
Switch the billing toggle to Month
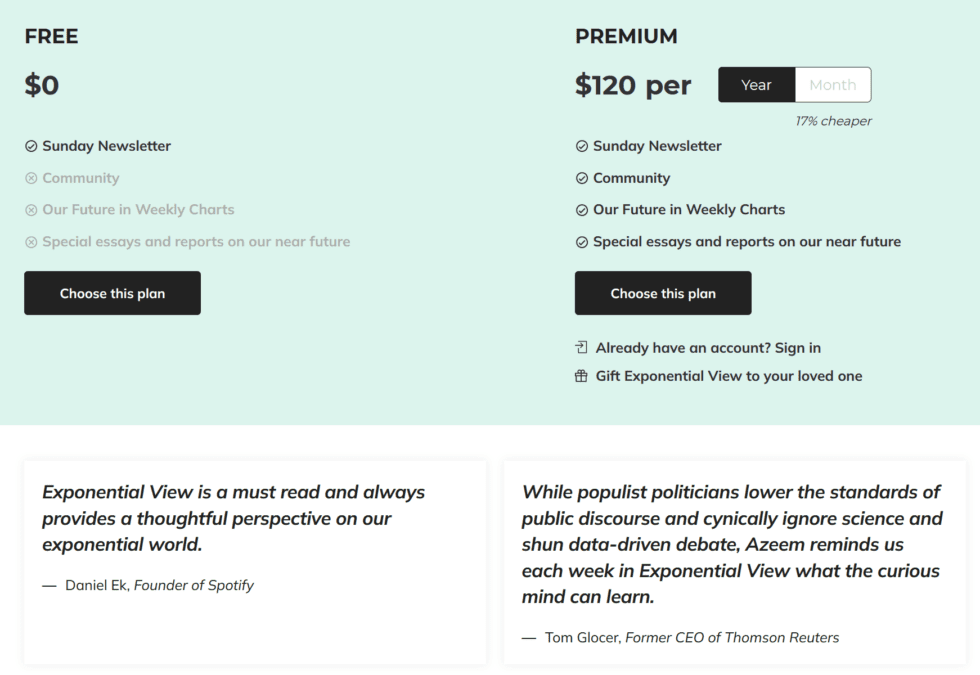pyautogui.click(x=833, y=84)
